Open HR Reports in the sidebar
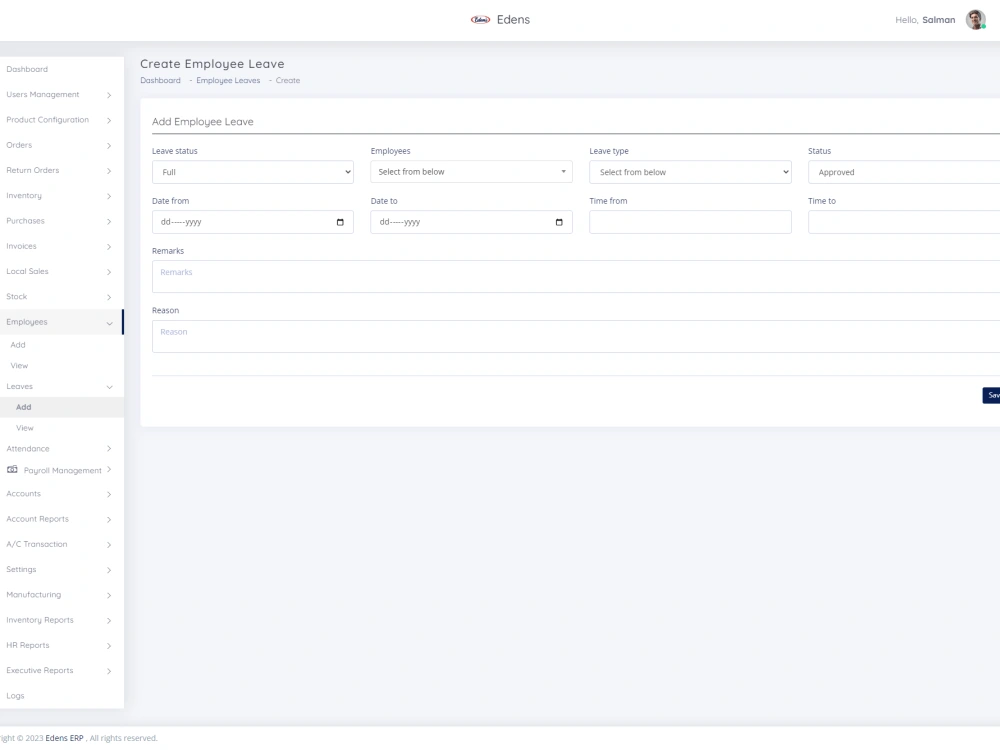The width and height of the screenshot is (1000, 750). pyautogui.click(x=27, y=645)
